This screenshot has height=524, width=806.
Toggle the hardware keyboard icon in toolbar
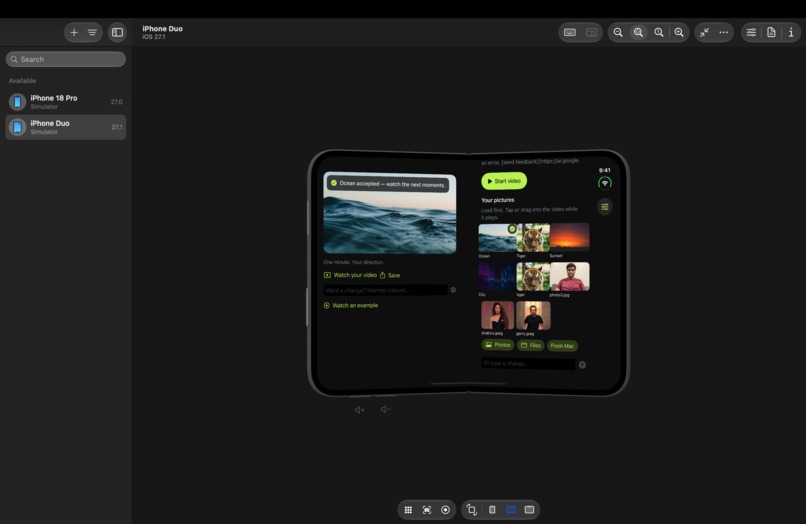tap(570, 32)
